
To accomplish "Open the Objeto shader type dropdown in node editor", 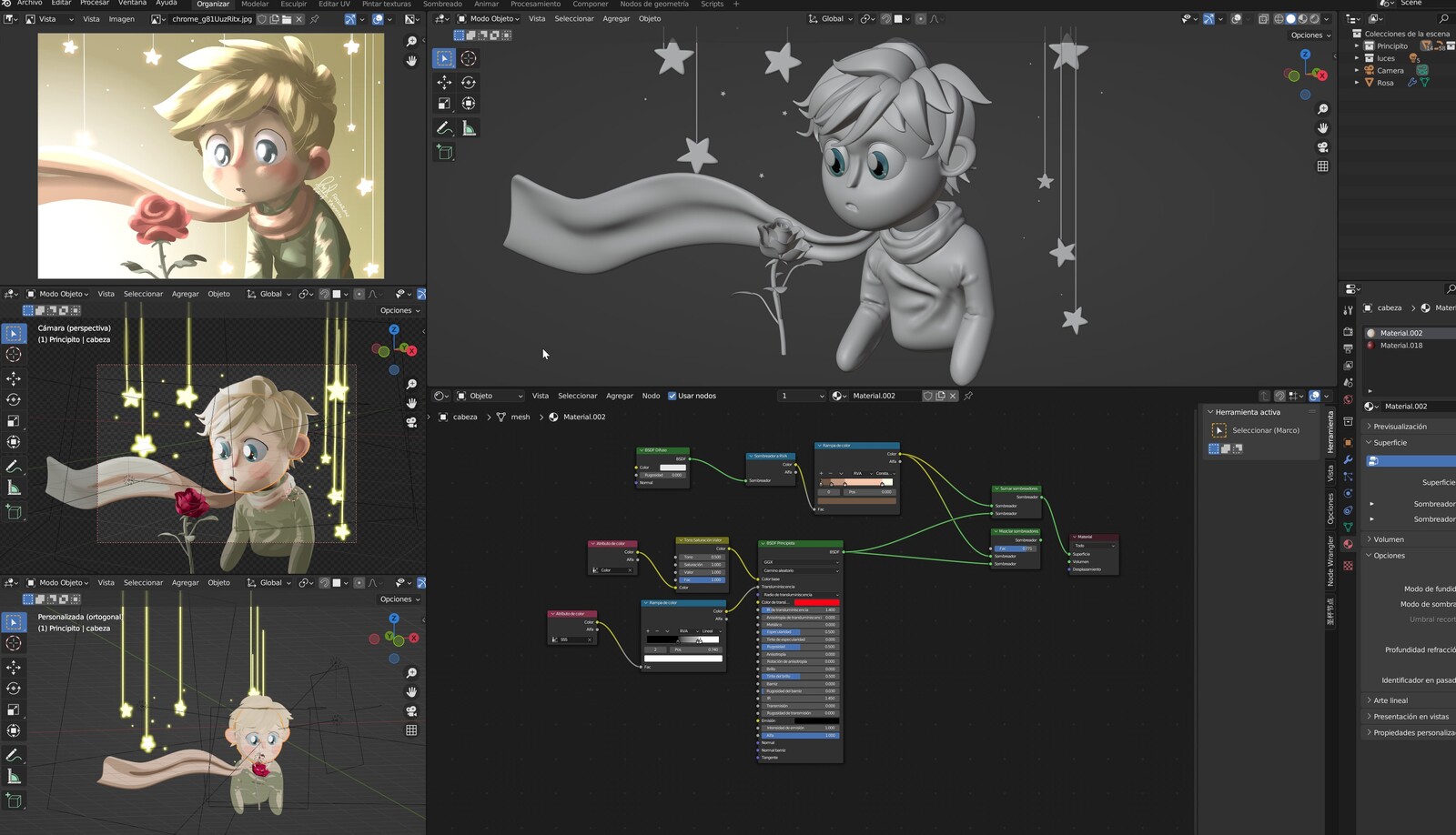I will coord(490,396).
